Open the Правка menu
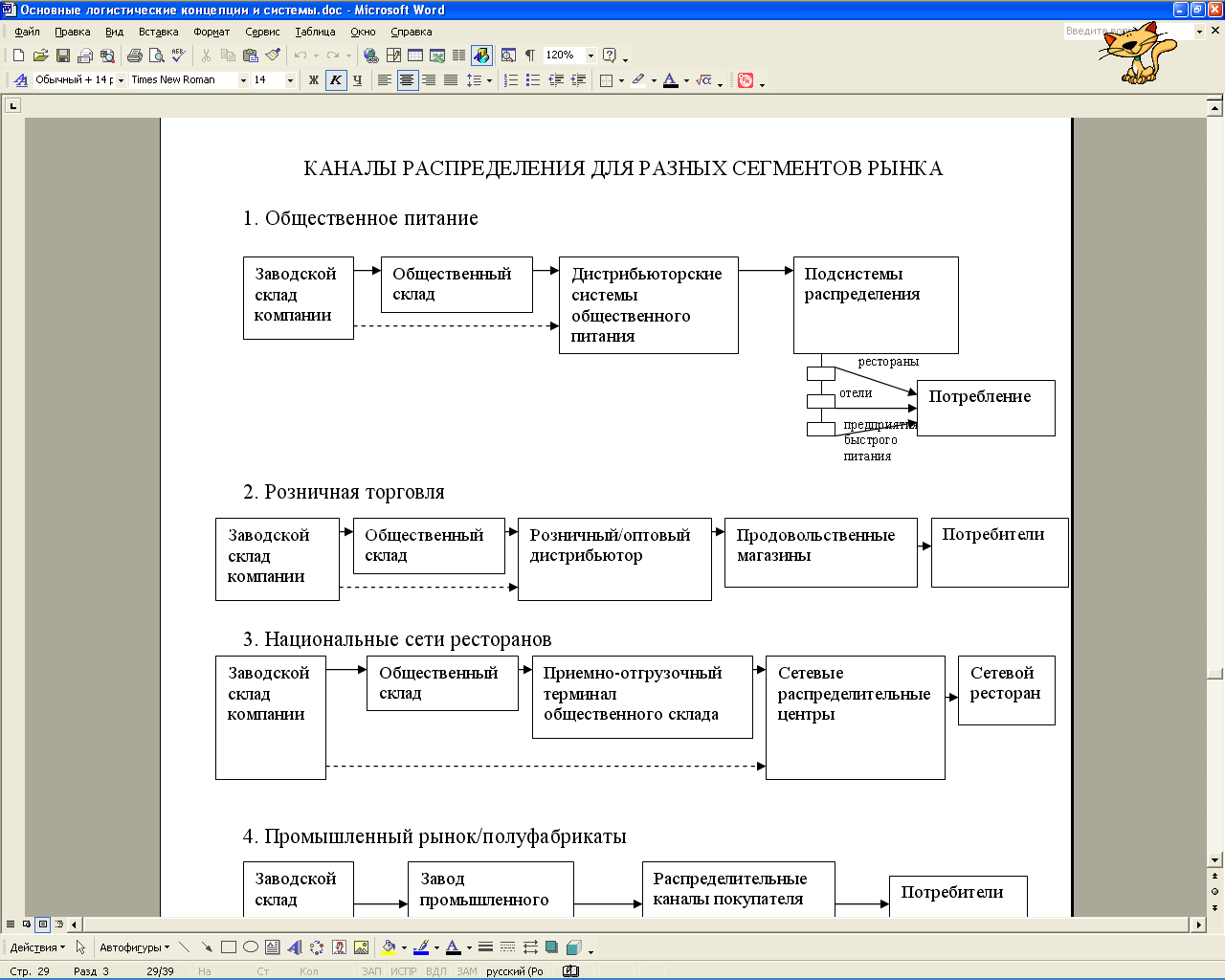1225x980 pixels. point(73,32)
